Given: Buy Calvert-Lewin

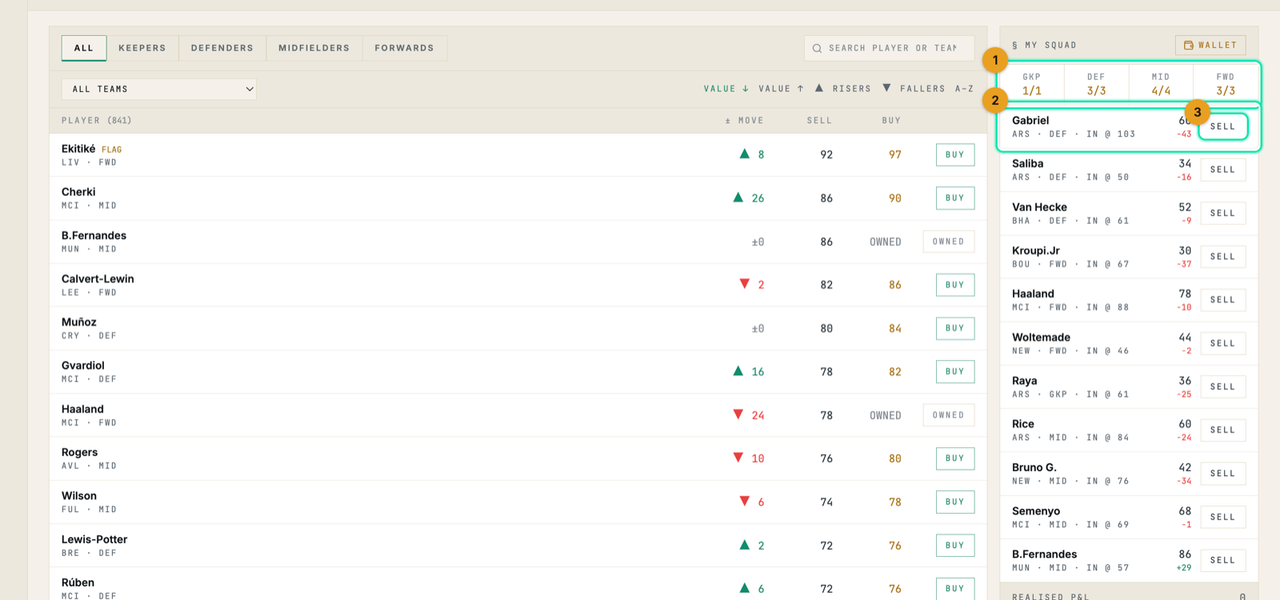Looking at the screenshot, I should pos(955,285).
